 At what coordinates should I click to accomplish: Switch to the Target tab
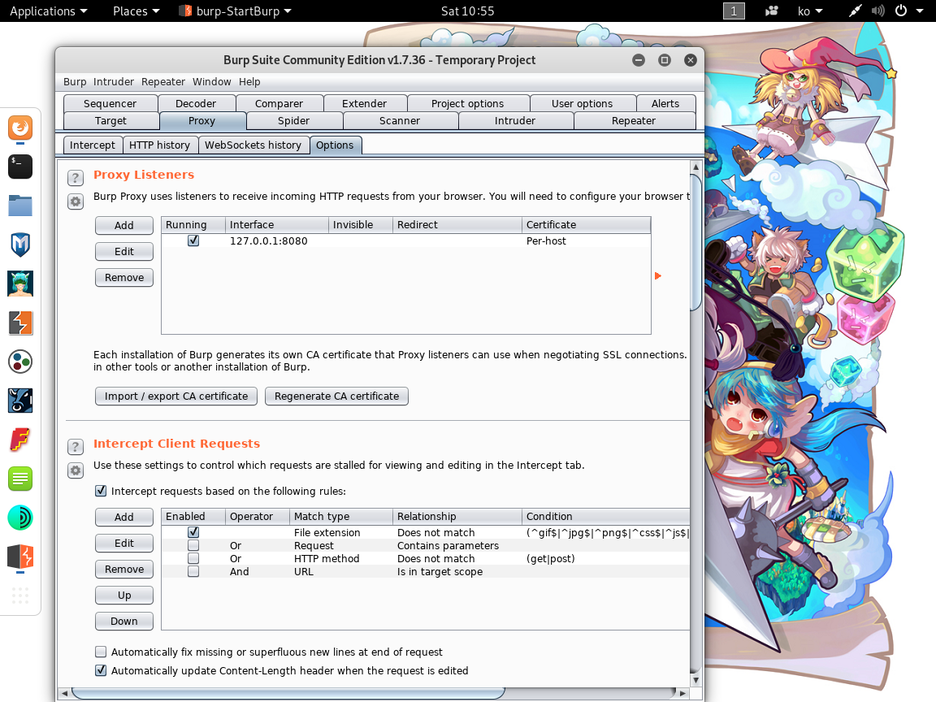pyautogui.click(x=110, y=121)
